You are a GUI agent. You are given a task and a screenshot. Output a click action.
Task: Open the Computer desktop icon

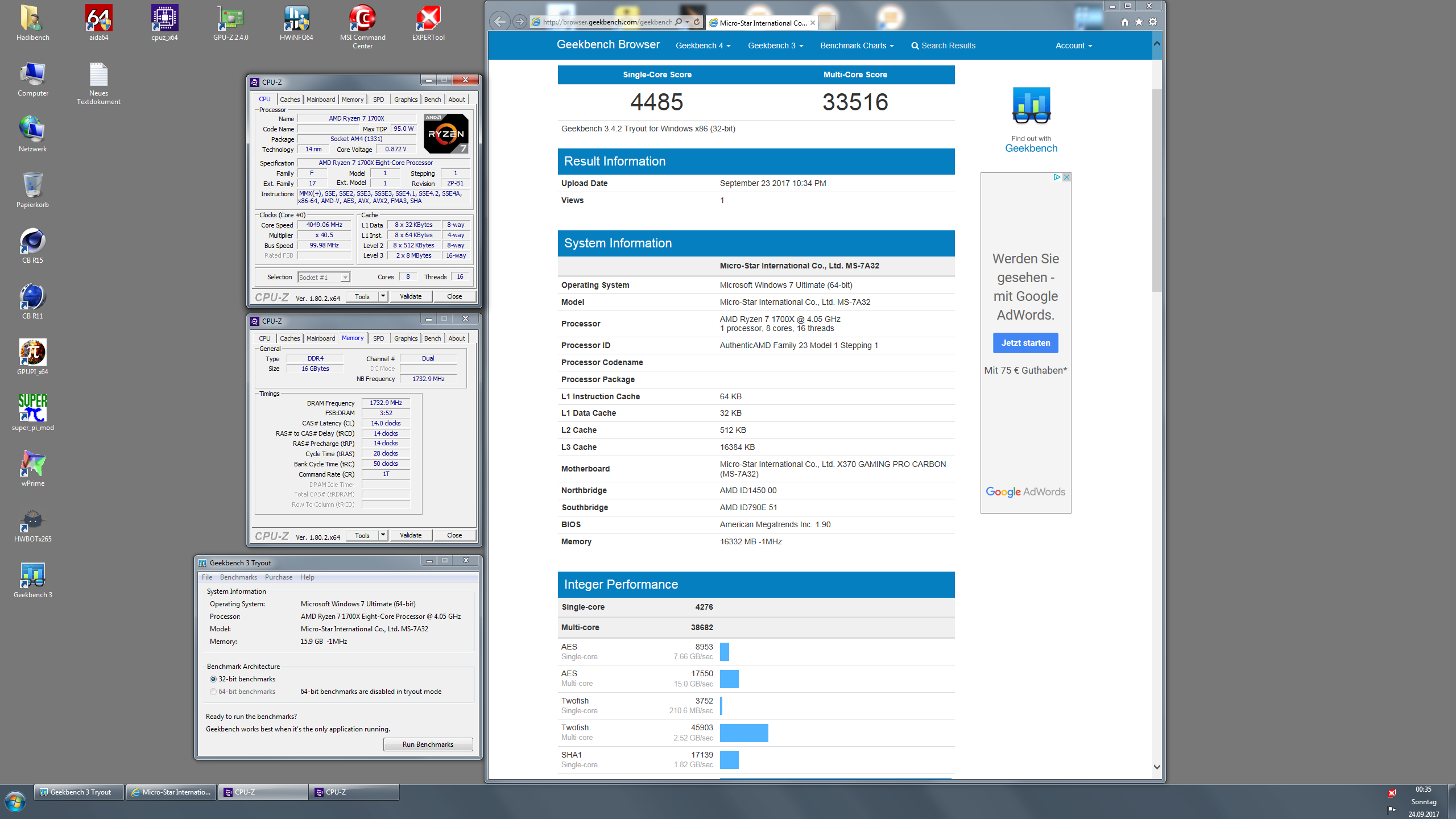(x=32, y=78)
